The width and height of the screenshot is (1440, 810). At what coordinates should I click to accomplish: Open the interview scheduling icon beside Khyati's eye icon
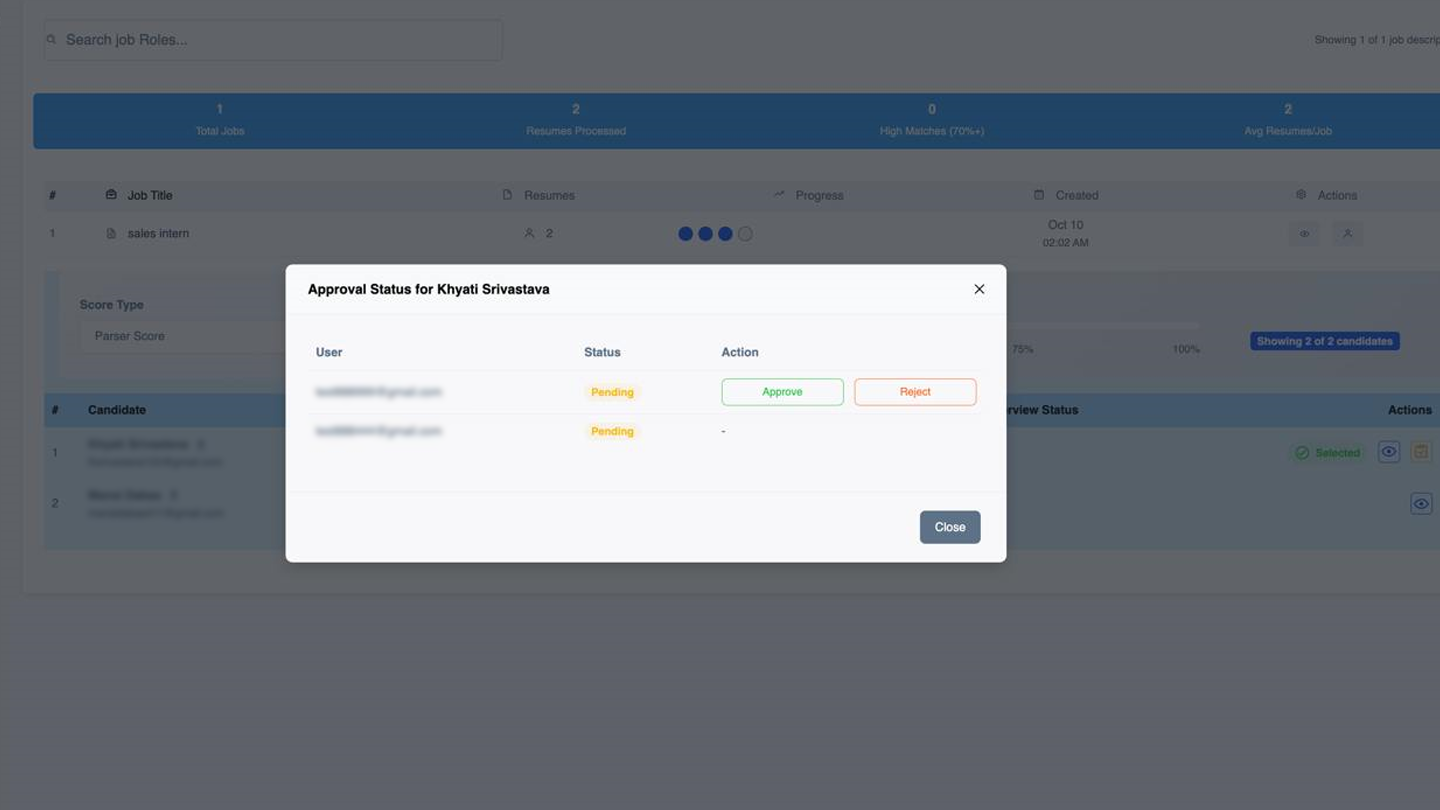pos(1420,451)
